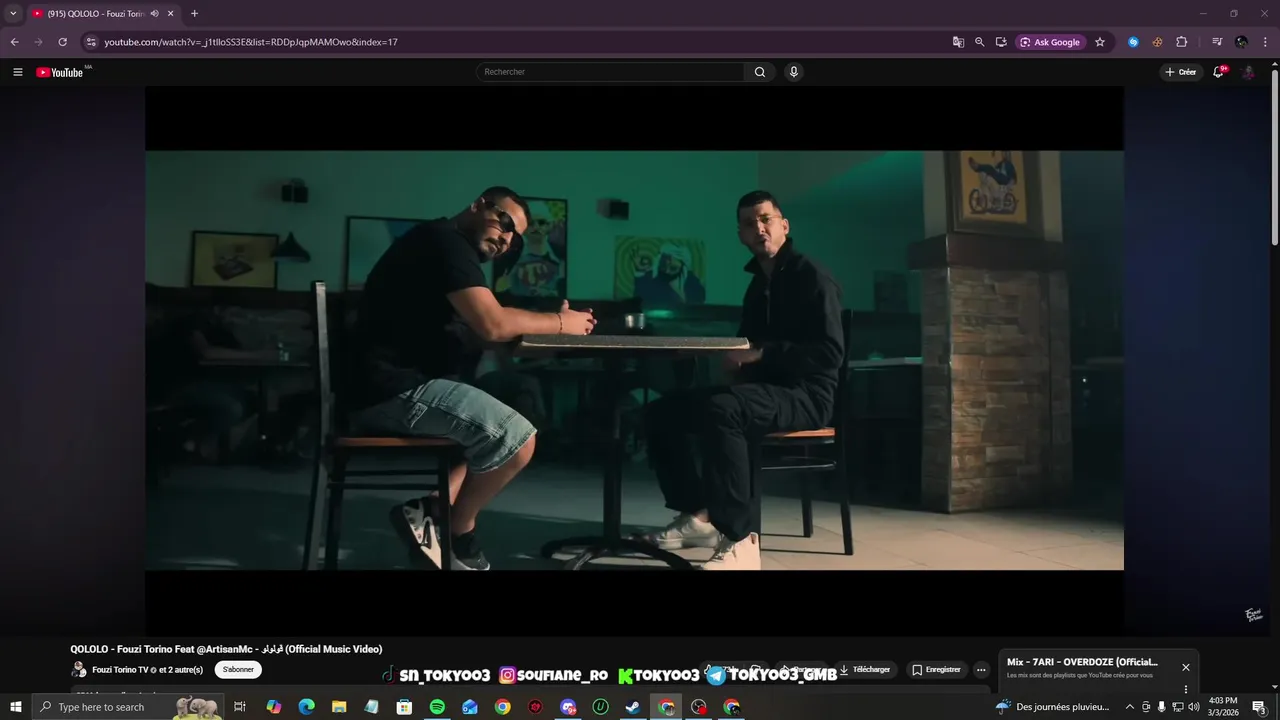Go to YouTube home via logo
1280x720 pixels.
point(60,72)
